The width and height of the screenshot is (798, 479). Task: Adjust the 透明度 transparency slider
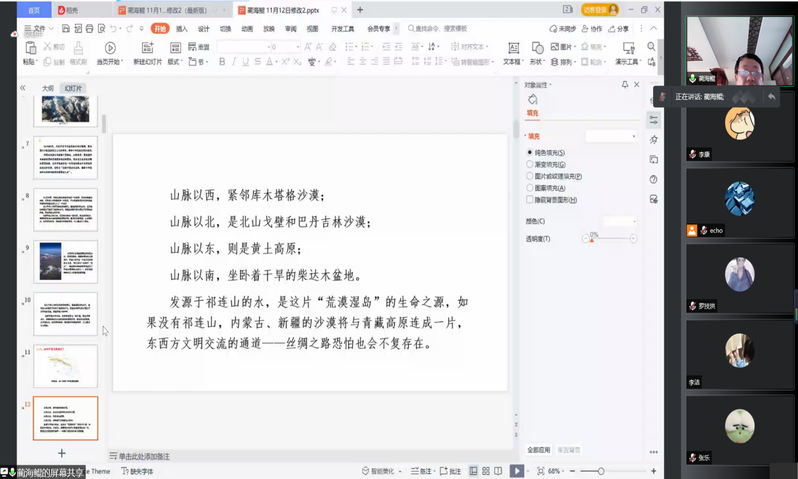(594, 240)
